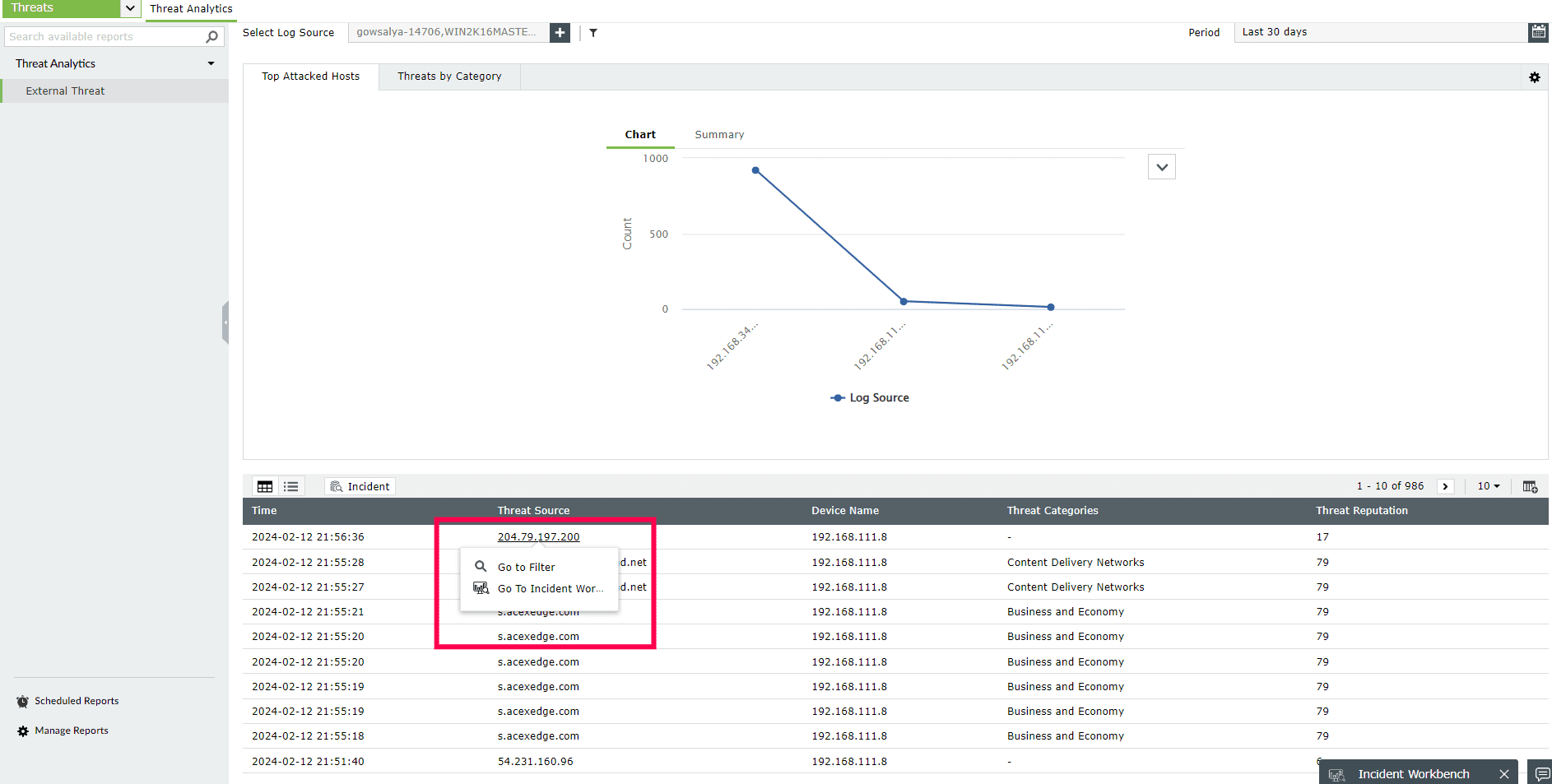Screen dimensions: 1552x784
Task: Open the settings gear on the report panel
Action: [1535, 77]
